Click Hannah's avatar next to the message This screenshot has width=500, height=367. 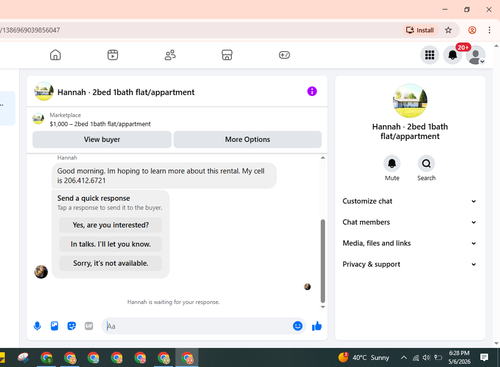41,272
